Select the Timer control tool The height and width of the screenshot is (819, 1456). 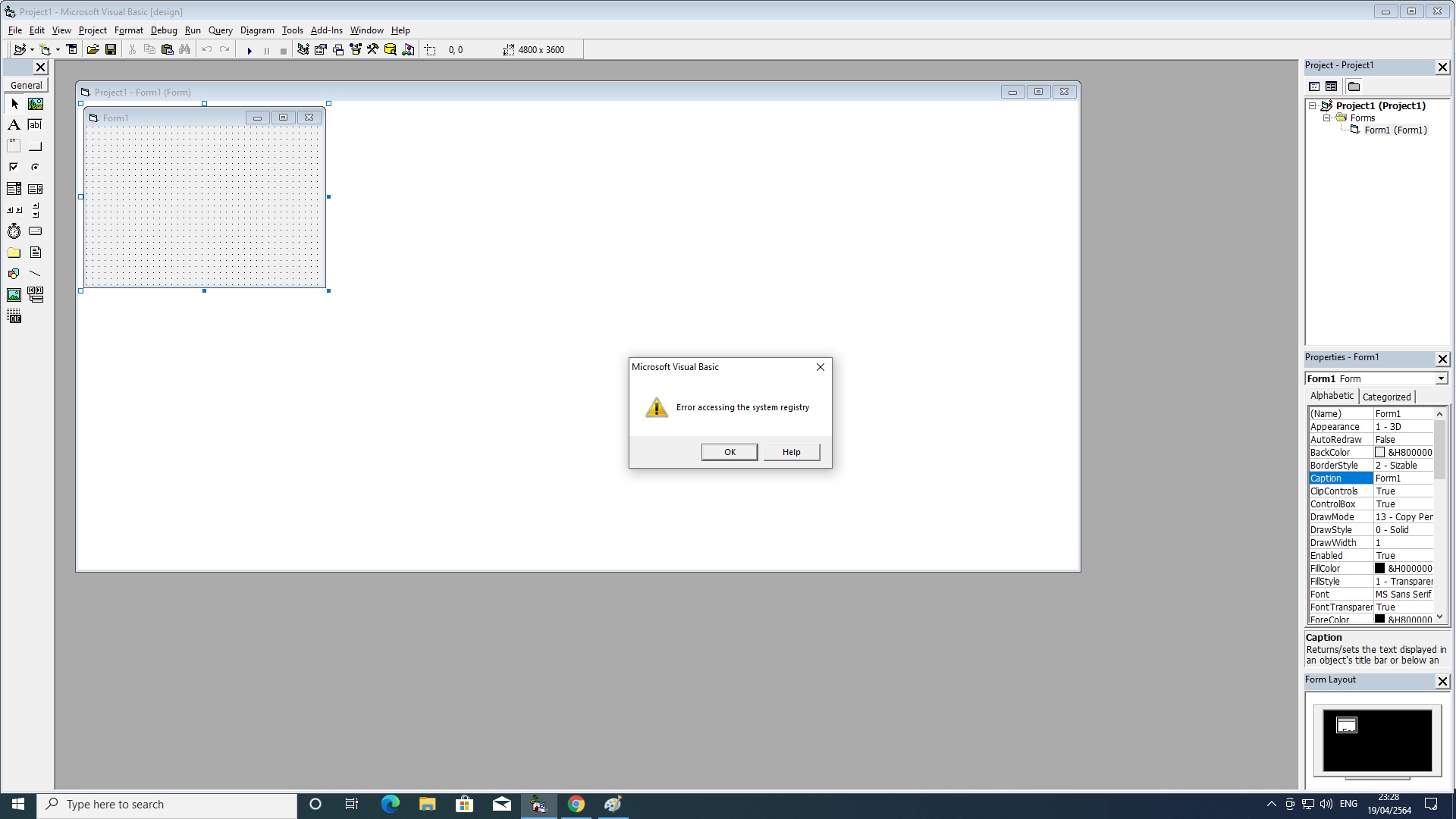(14, 231)
